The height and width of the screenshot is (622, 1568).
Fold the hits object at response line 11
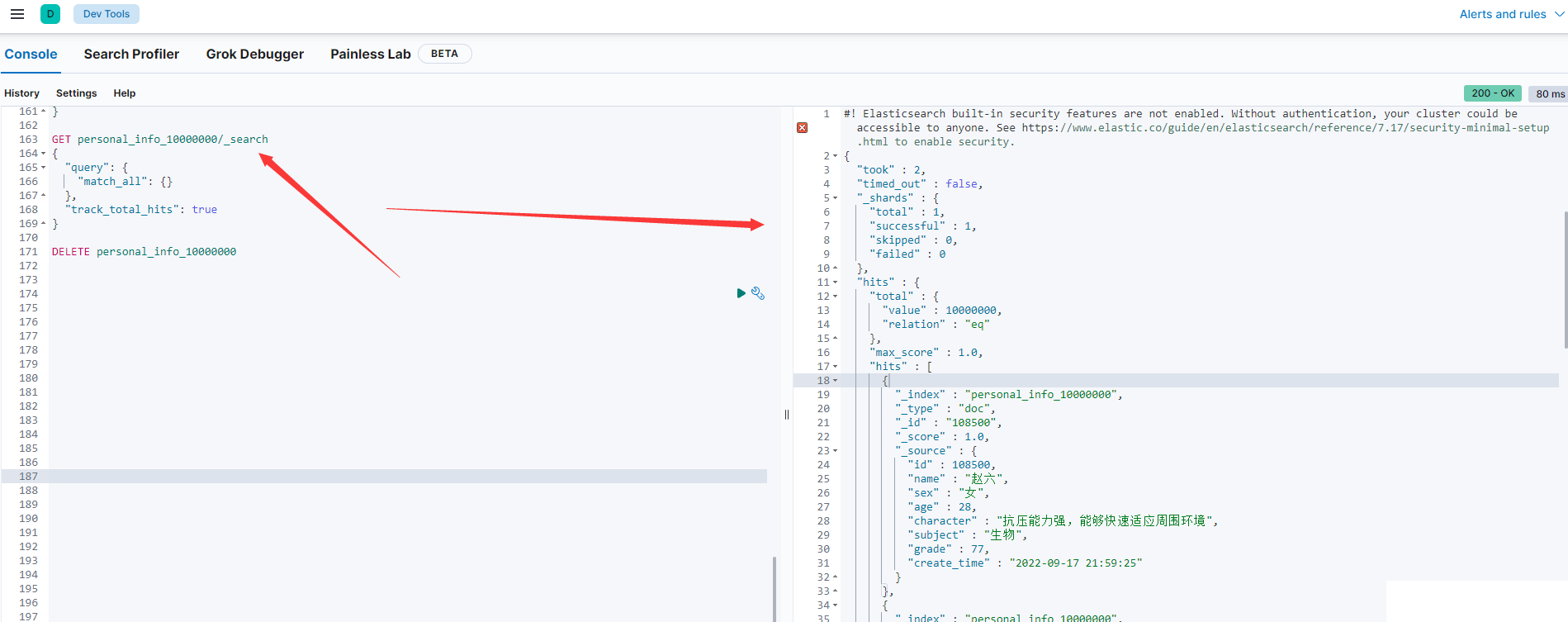click(835, 283)
